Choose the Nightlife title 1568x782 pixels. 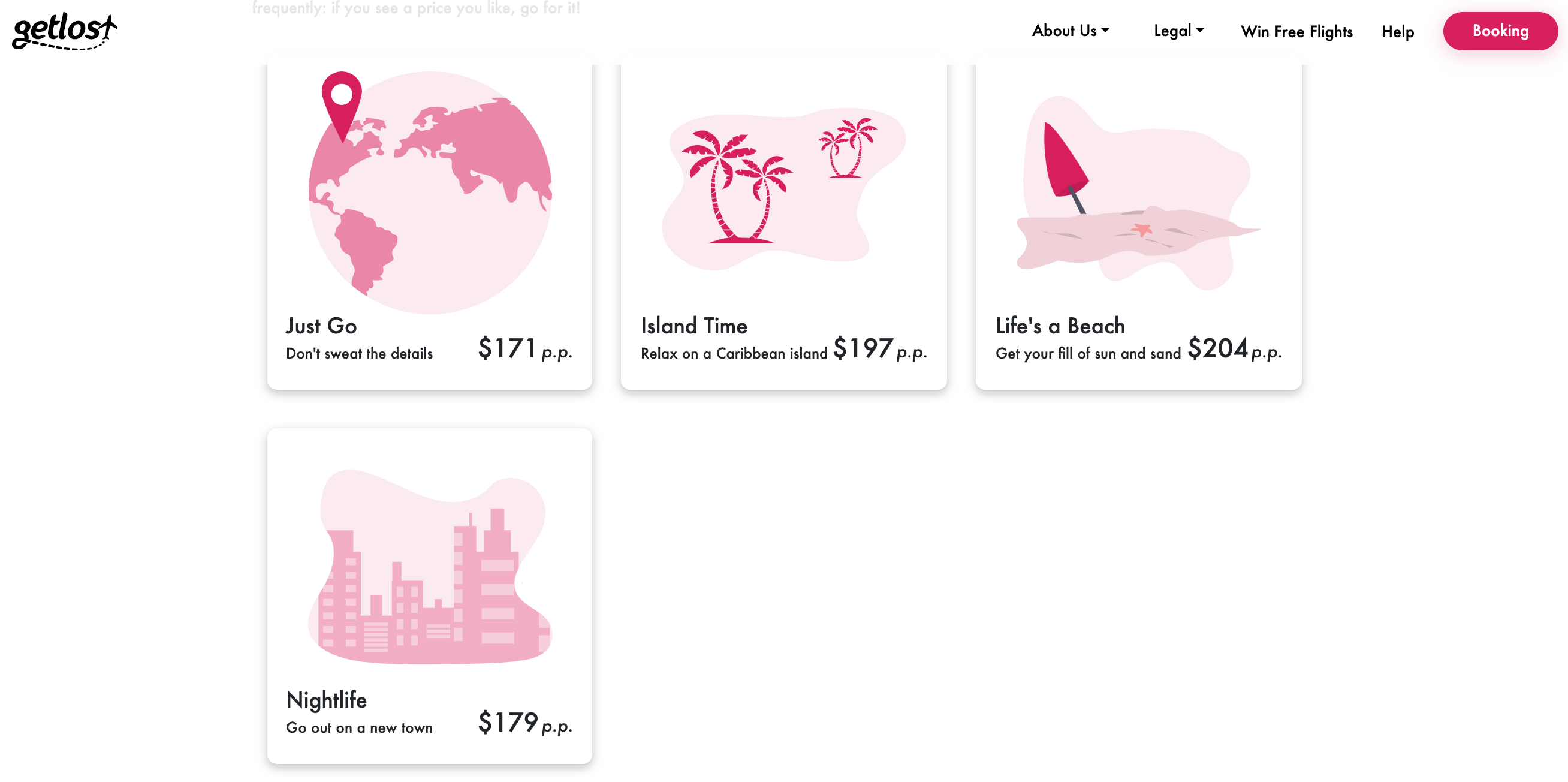point(326,700)
